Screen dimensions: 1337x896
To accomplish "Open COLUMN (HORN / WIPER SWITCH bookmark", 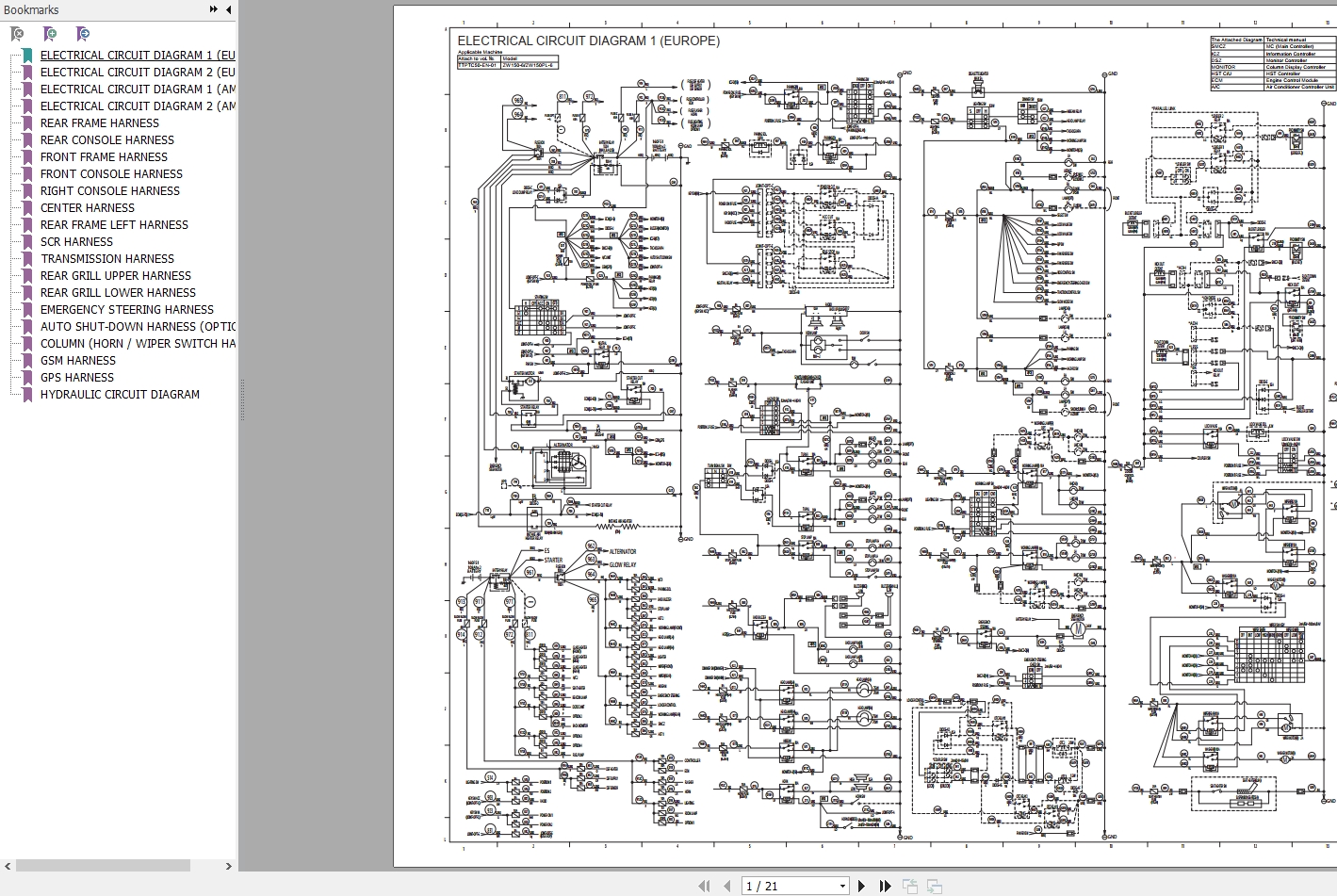I will pos(138,344).
